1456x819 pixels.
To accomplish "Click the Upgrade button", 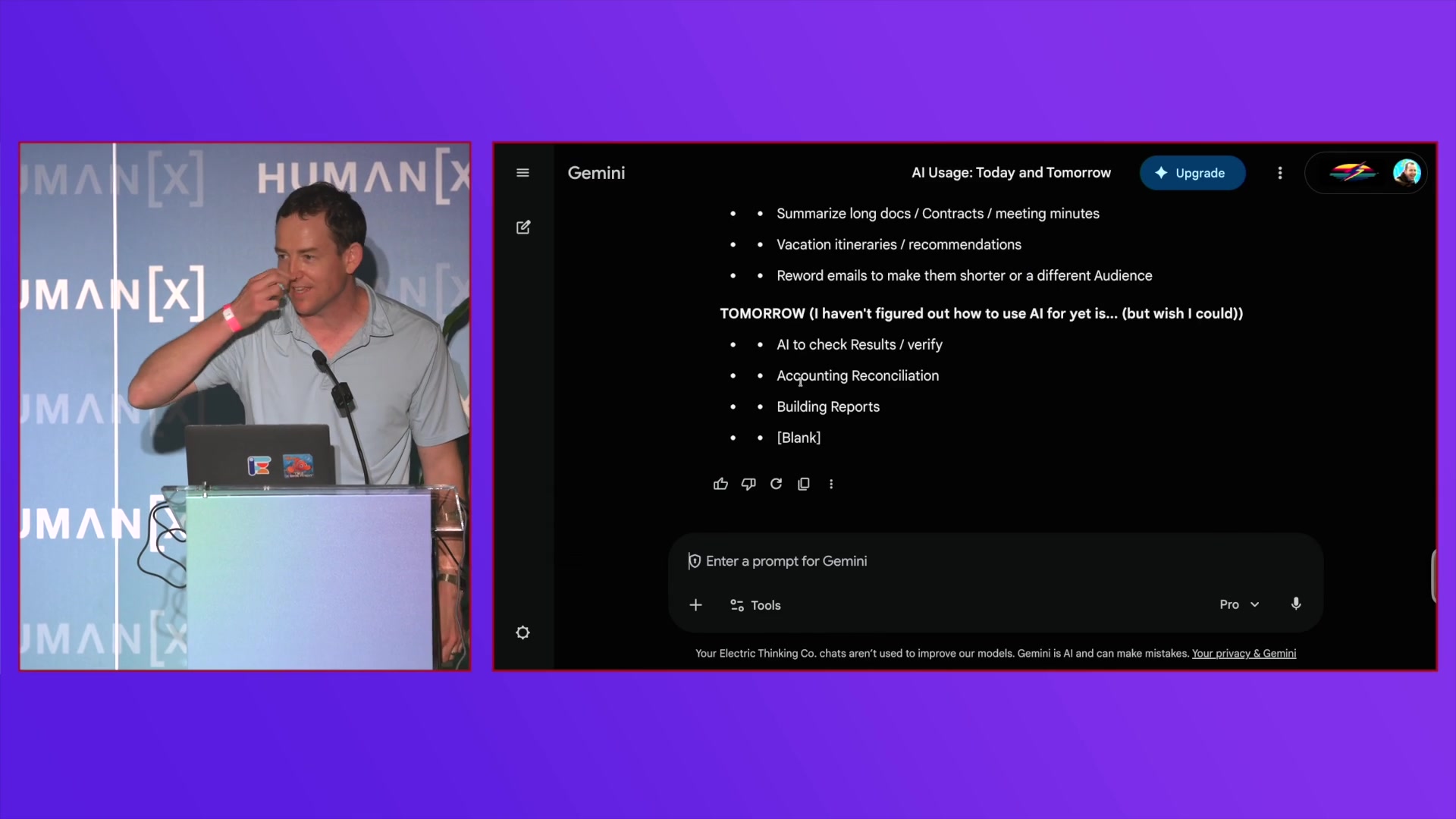I will [1192, 173].
